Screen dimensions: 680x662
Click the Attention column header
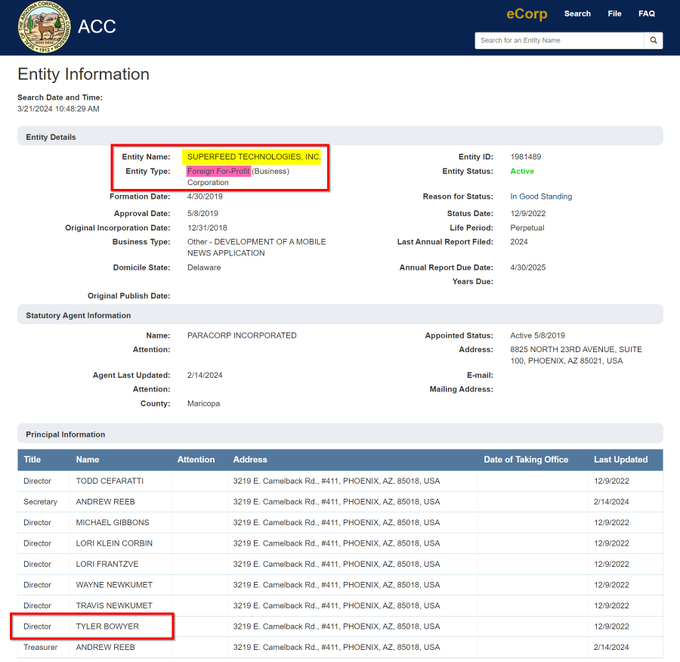click(x=196, y=460)
